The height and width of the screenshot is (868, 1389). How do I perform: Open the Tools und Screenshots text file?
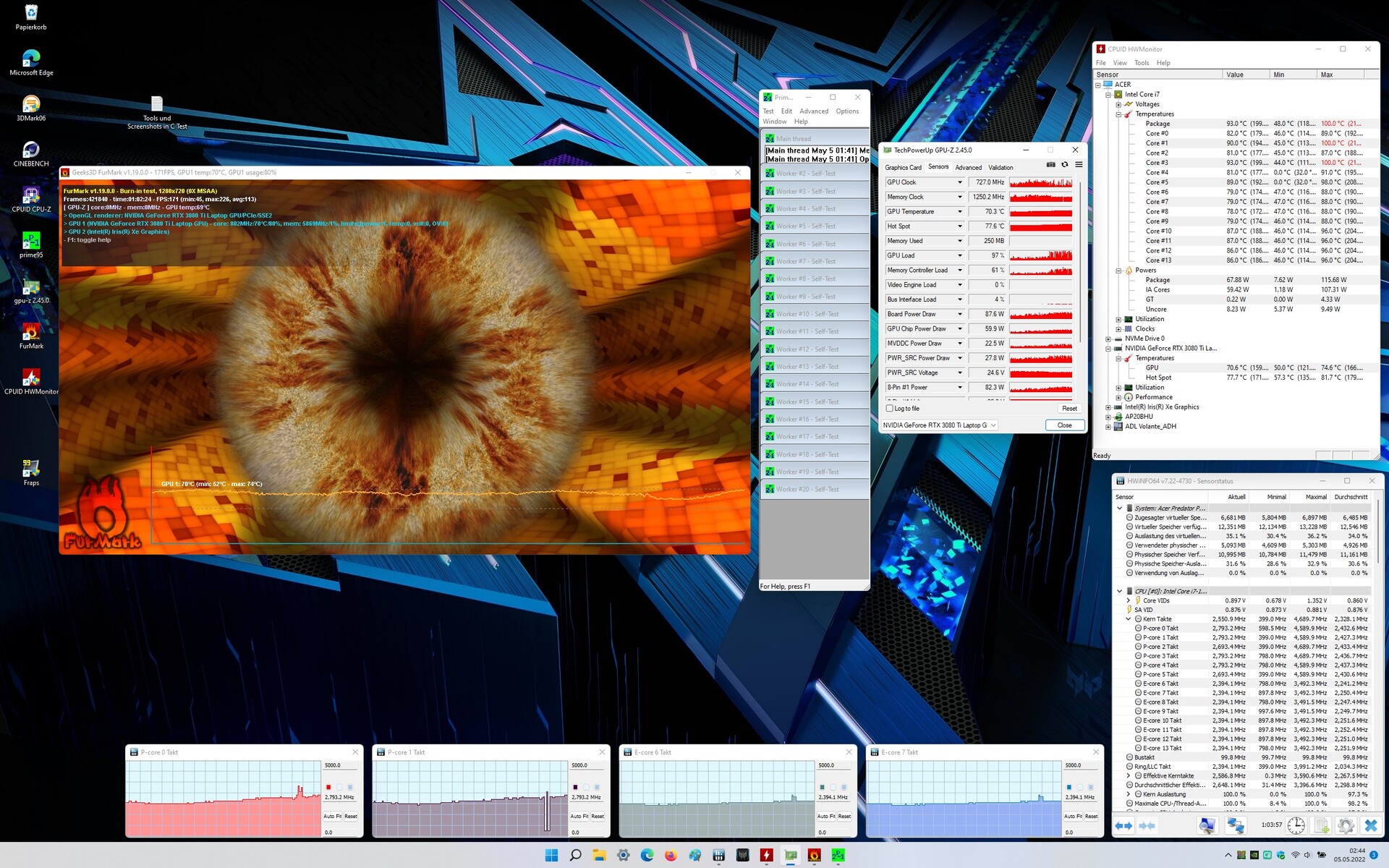pos(157,112)
